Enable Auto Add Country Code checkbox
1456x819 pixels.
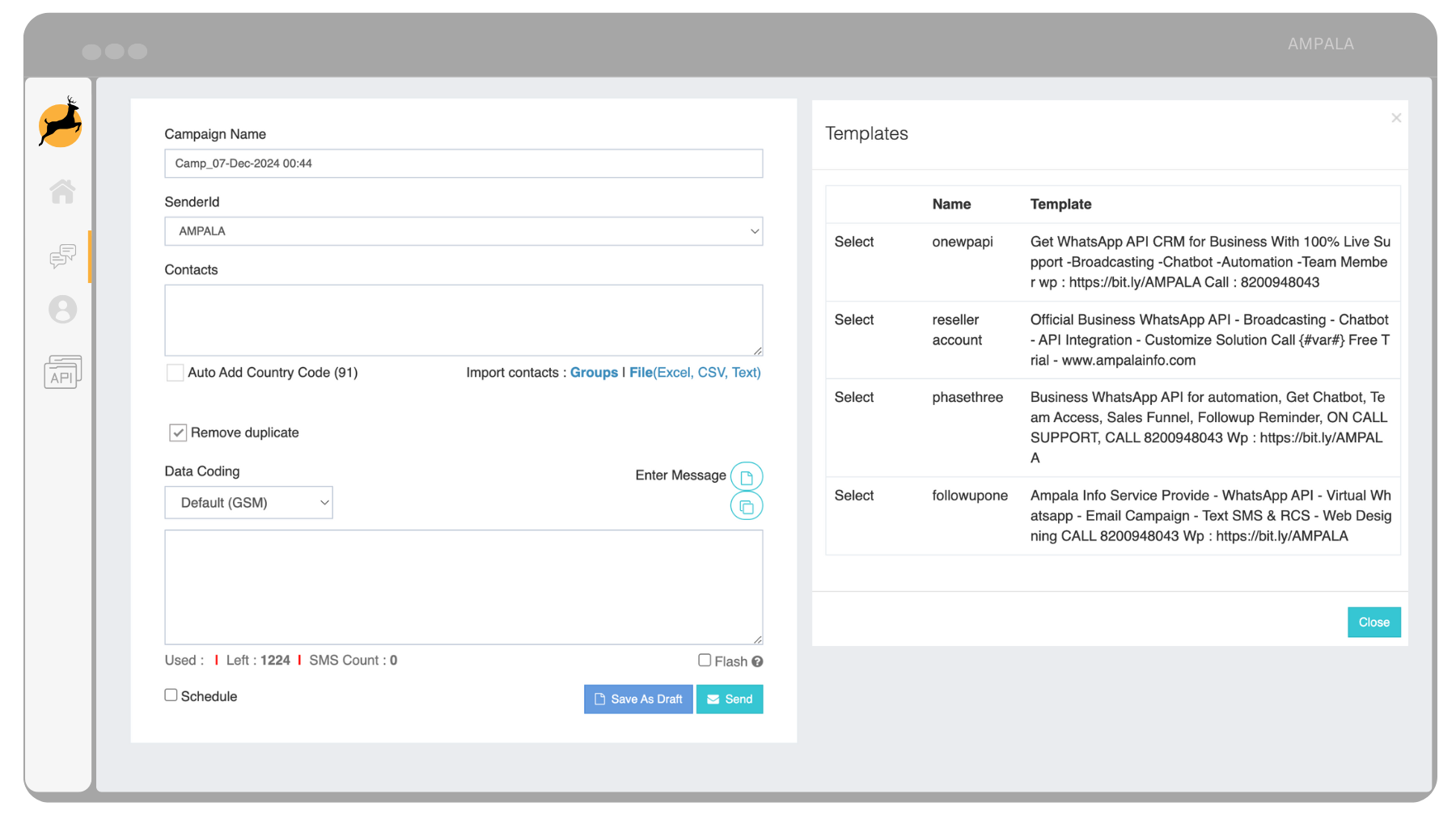(x=175, y=373)
